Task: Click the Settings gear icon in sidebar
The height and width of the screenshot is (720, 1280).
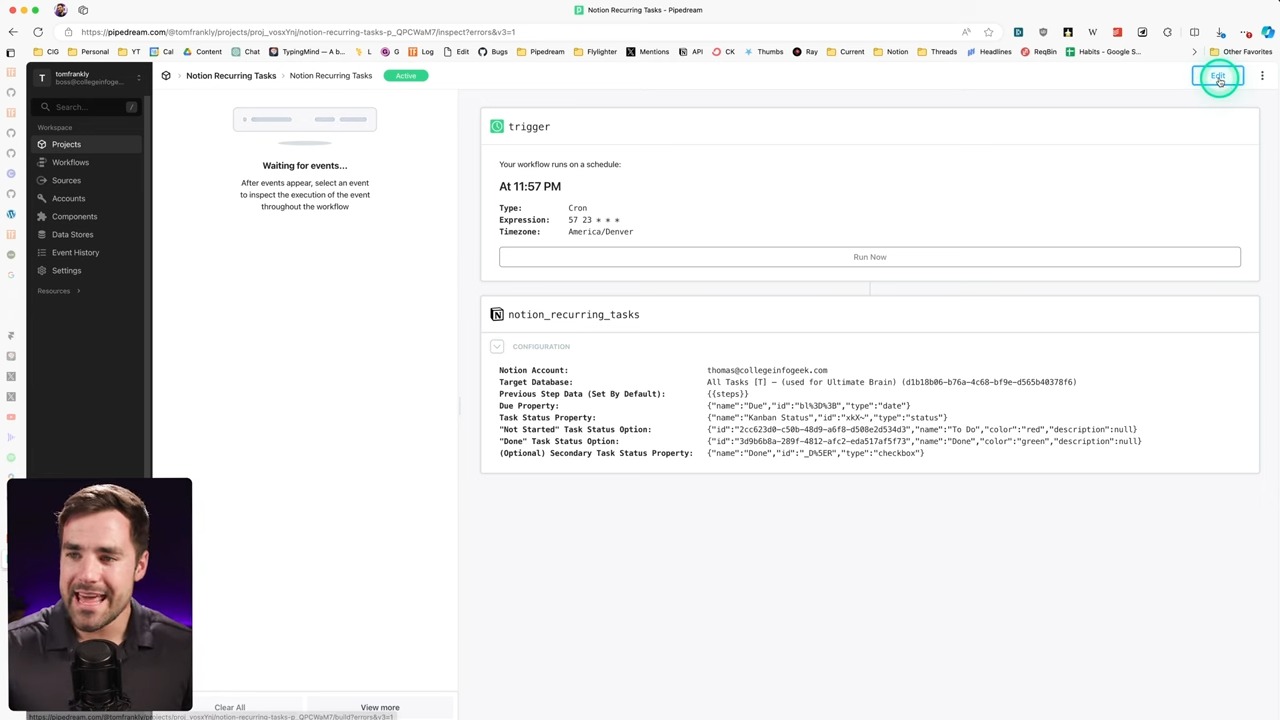Action: [42, 270]
